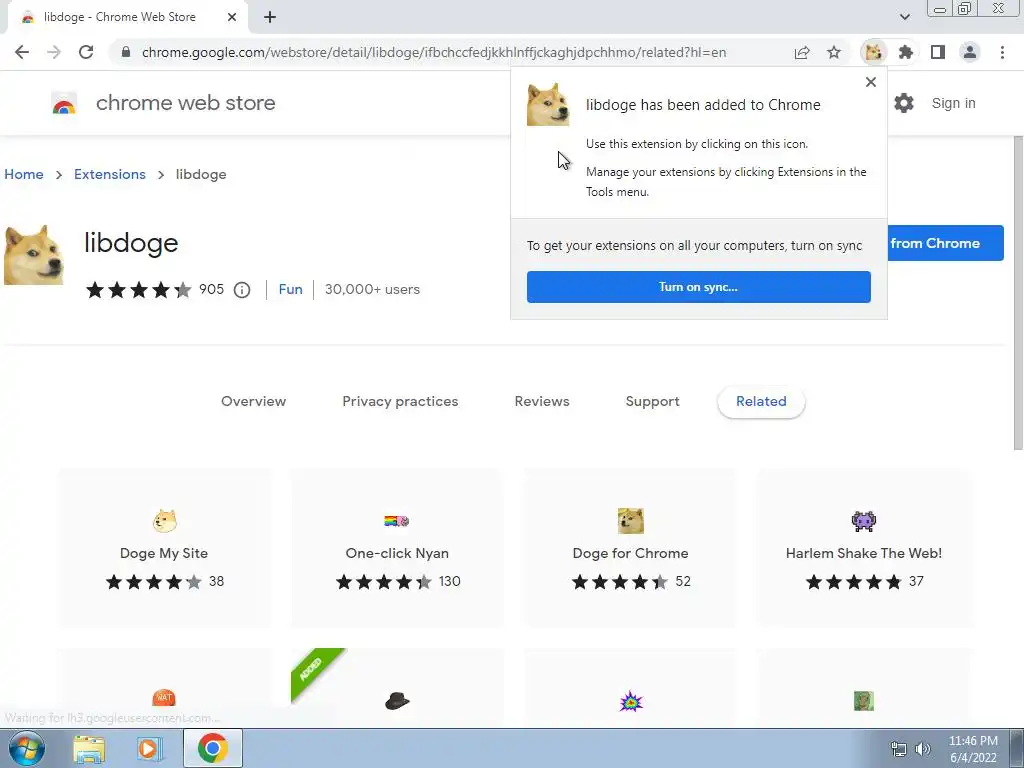Click the browser forward arrow
The height and width of the screenshot is (768, 1024).
point(54,52)
